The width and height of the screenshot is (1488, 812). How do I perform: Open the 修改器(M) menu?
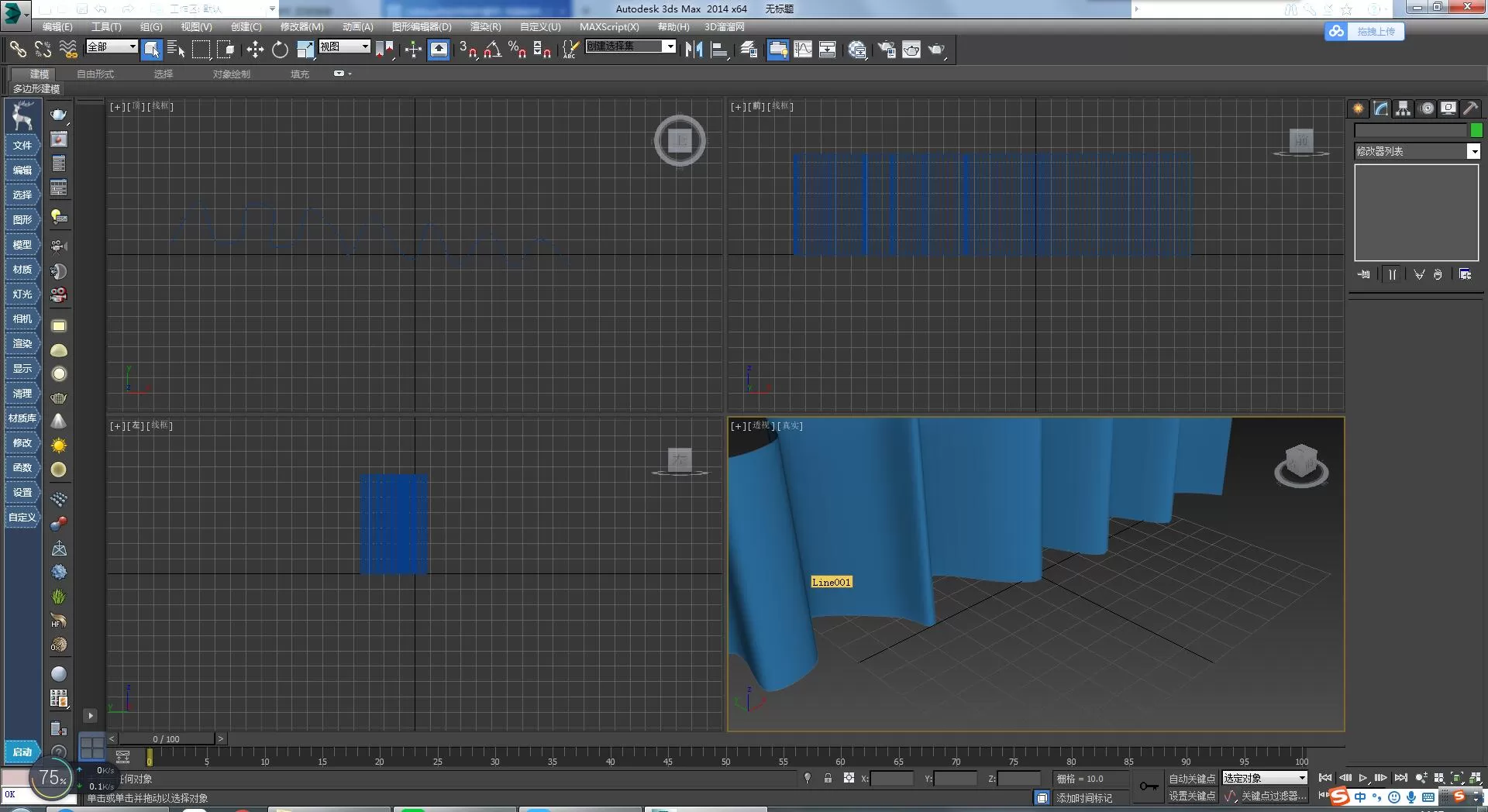click(x=302, y=27)
